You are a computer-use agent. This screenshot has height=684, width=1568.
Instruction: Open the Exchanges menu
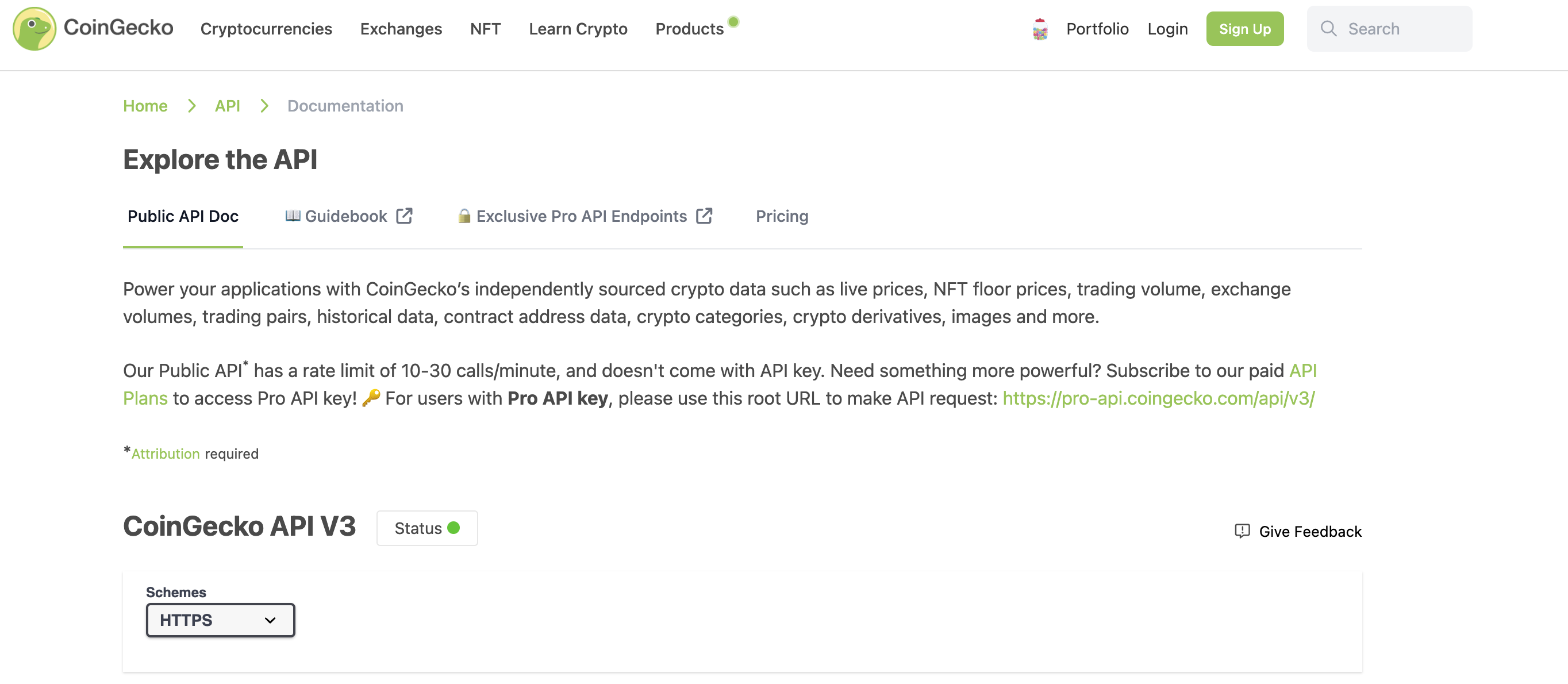401,29
